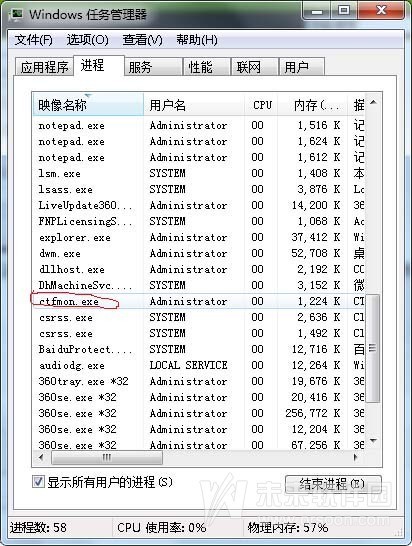
Task: Select the lsm.exe process
Action: click(x=199, y=173)
